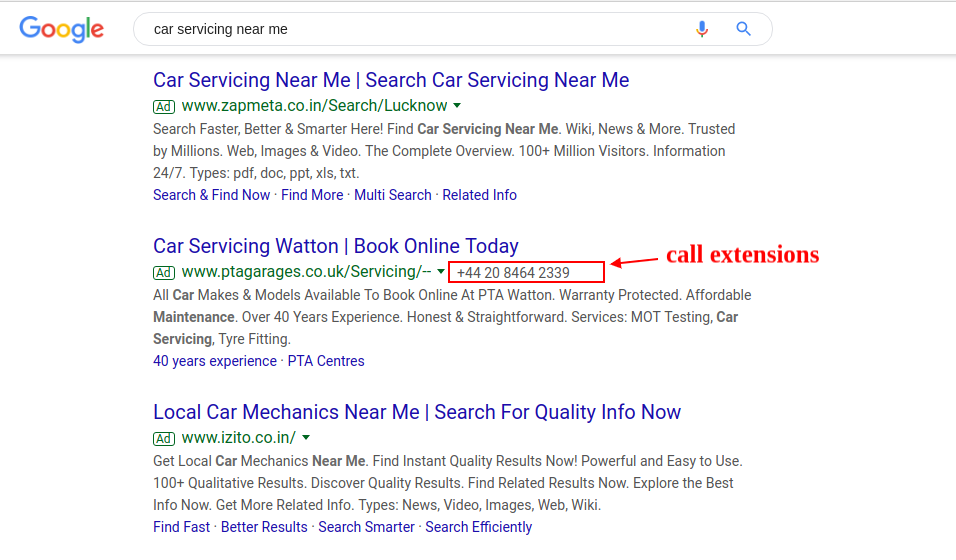Expand dropdown arrow beside izito.co.in URL
Screen dimensions: 956x560
pos(306,437)
